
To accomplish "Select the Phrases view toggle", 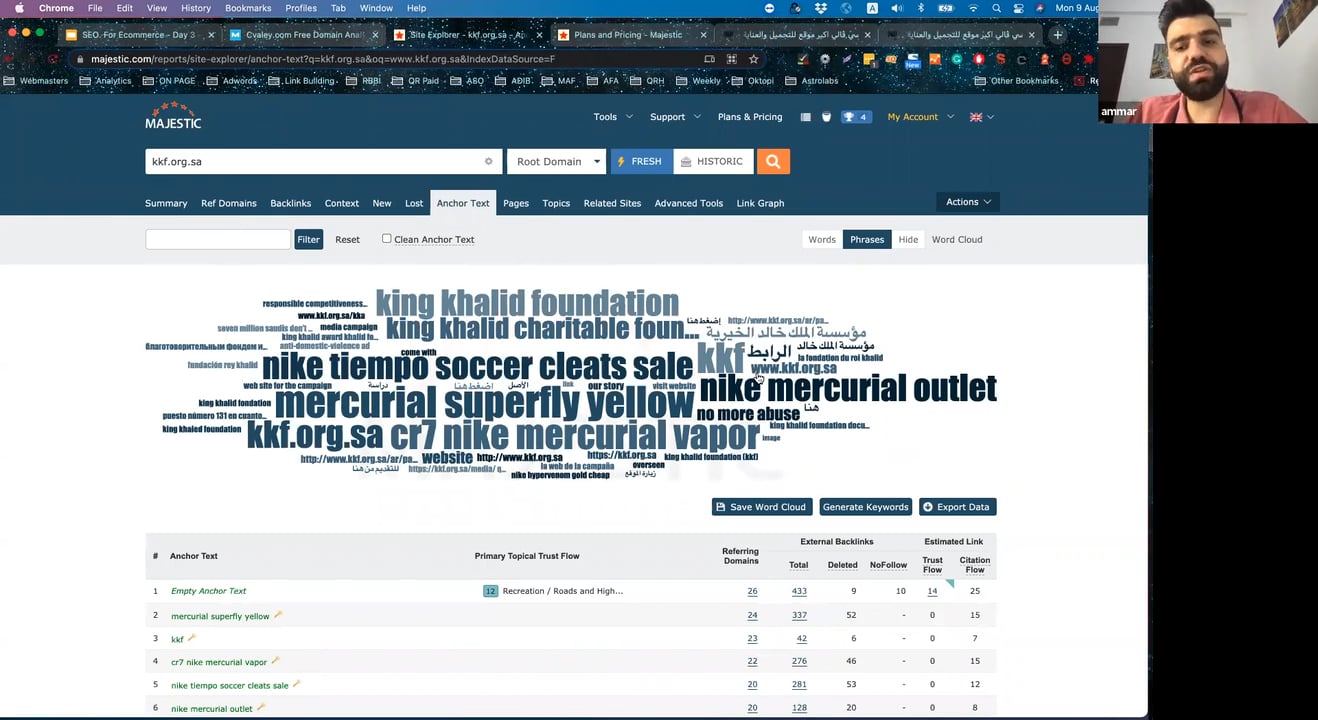I will [867, 239].
